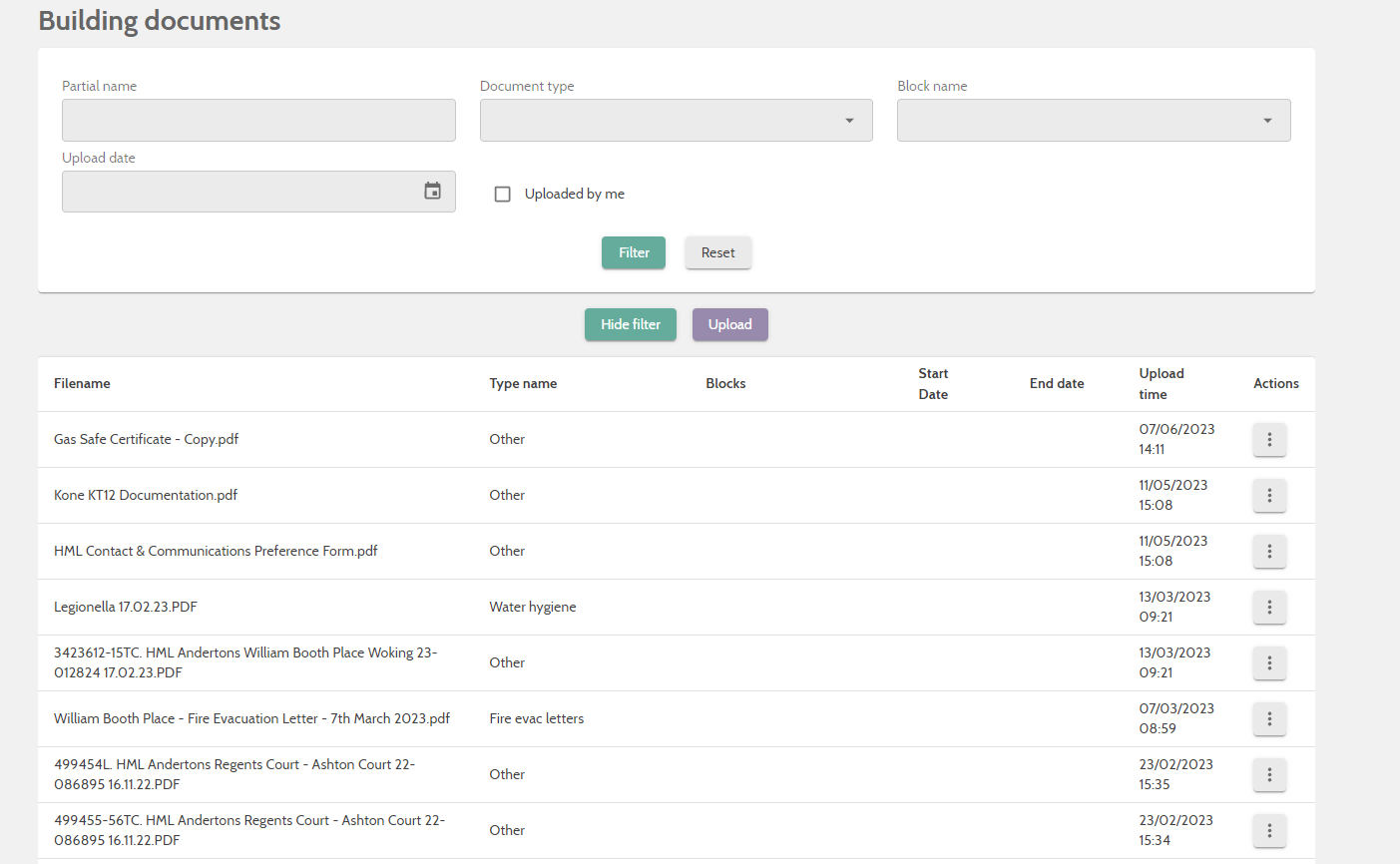Viewport: 1400px width, 864px height.
Task: Open the actions menu for the 499454L Regents Court file
Action: (x=1268, y=774)
